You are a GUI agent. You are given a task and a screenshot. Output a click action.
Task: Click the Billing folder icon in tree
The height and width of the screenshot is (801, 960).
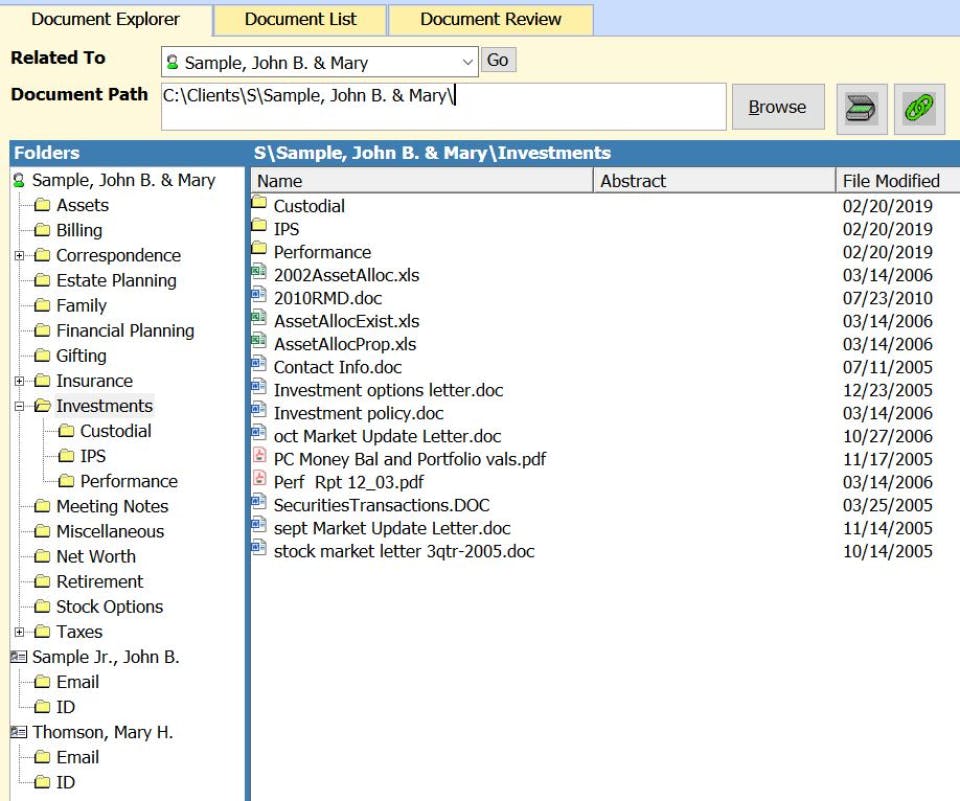42,230
